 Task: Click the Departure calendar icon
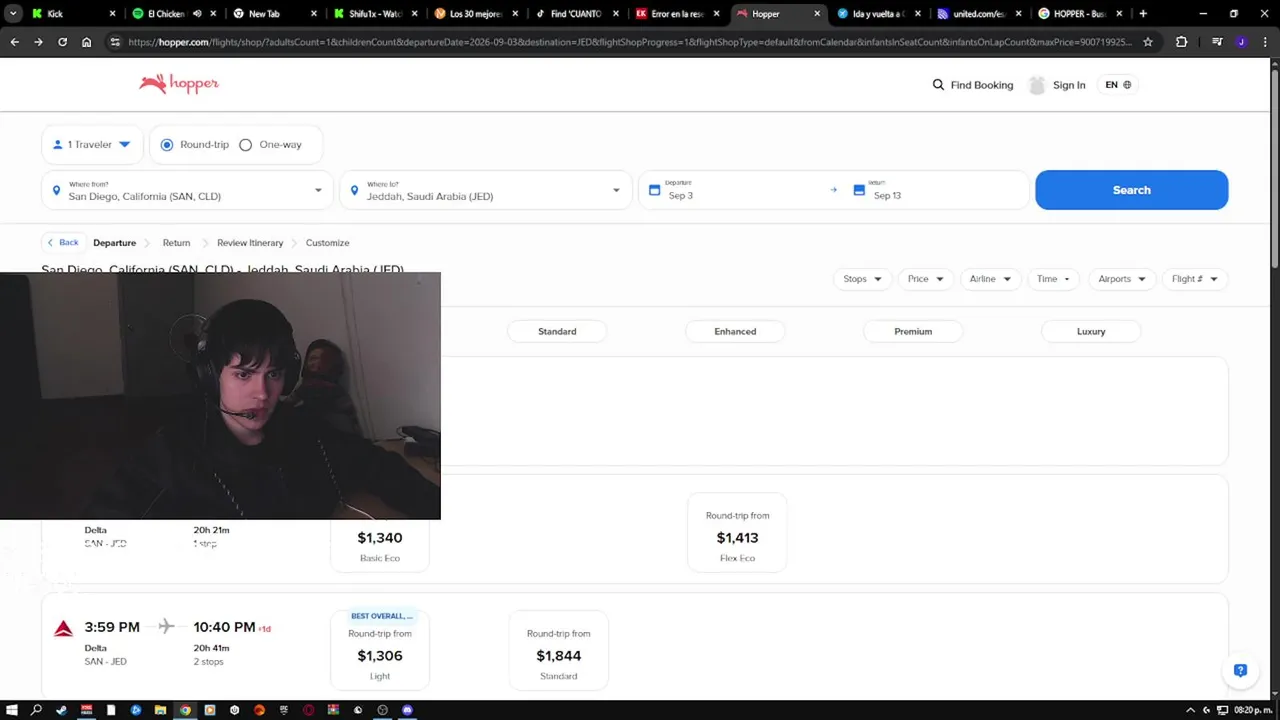point(654,190)
